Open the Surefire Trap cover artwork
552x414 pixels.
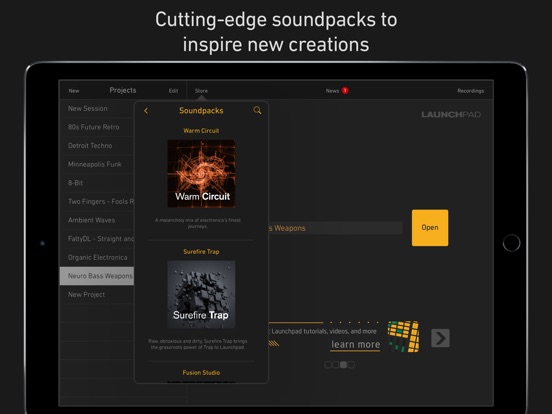(201, 294)
